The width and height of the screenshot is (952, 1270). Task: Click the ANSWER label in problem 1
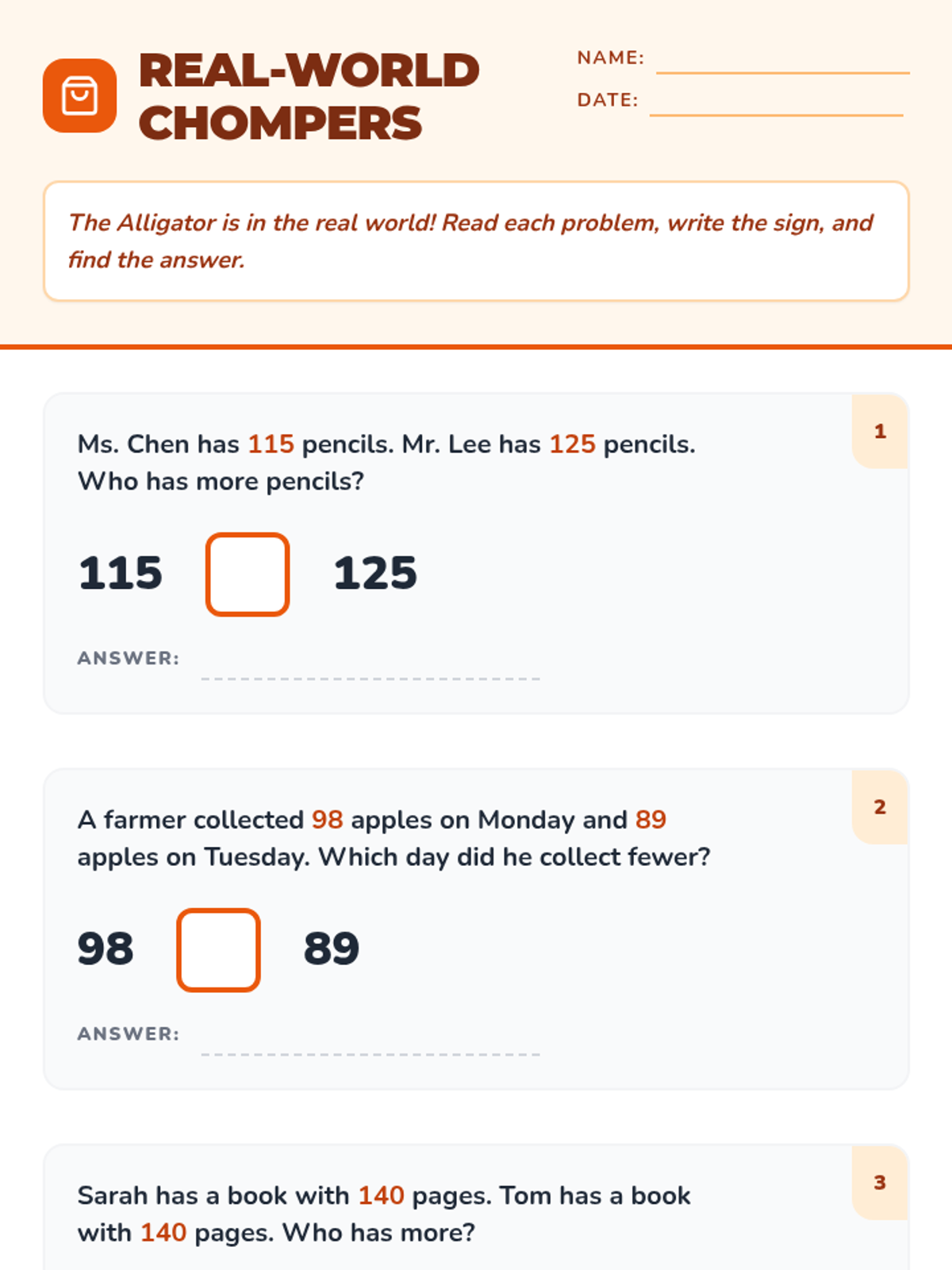(129, 658)
